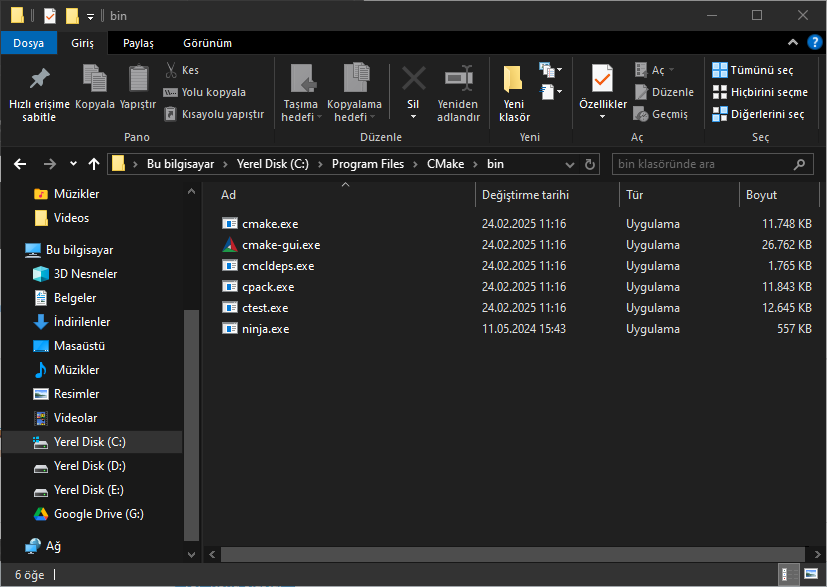Viewport: 827px width, 587px height.
Task: Switch to details view icon in status bar
Action: point(787,574)
